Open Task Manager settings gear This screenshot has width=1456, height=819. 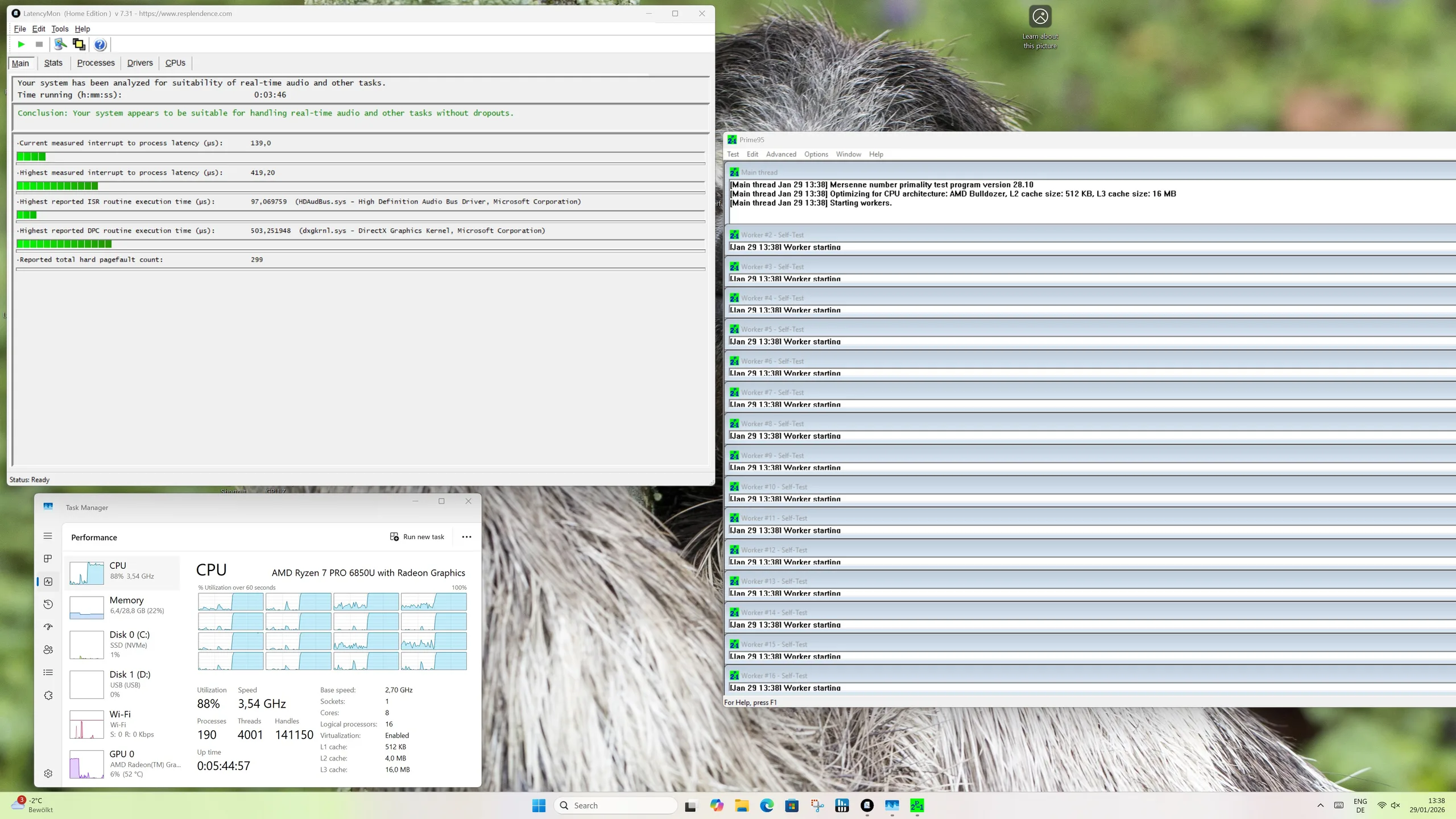pyautogui.click(x=48, y=773)
